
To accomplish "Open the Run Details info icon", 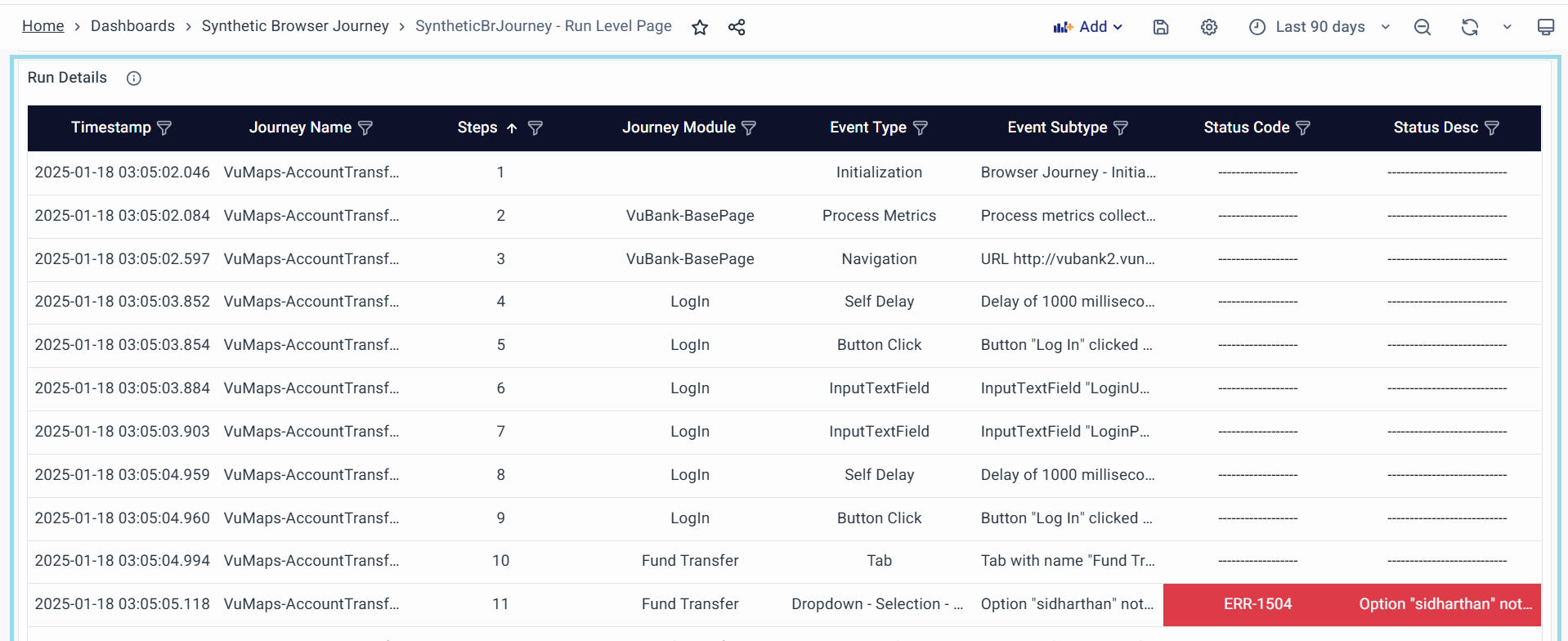I will (x=134, y=78).
